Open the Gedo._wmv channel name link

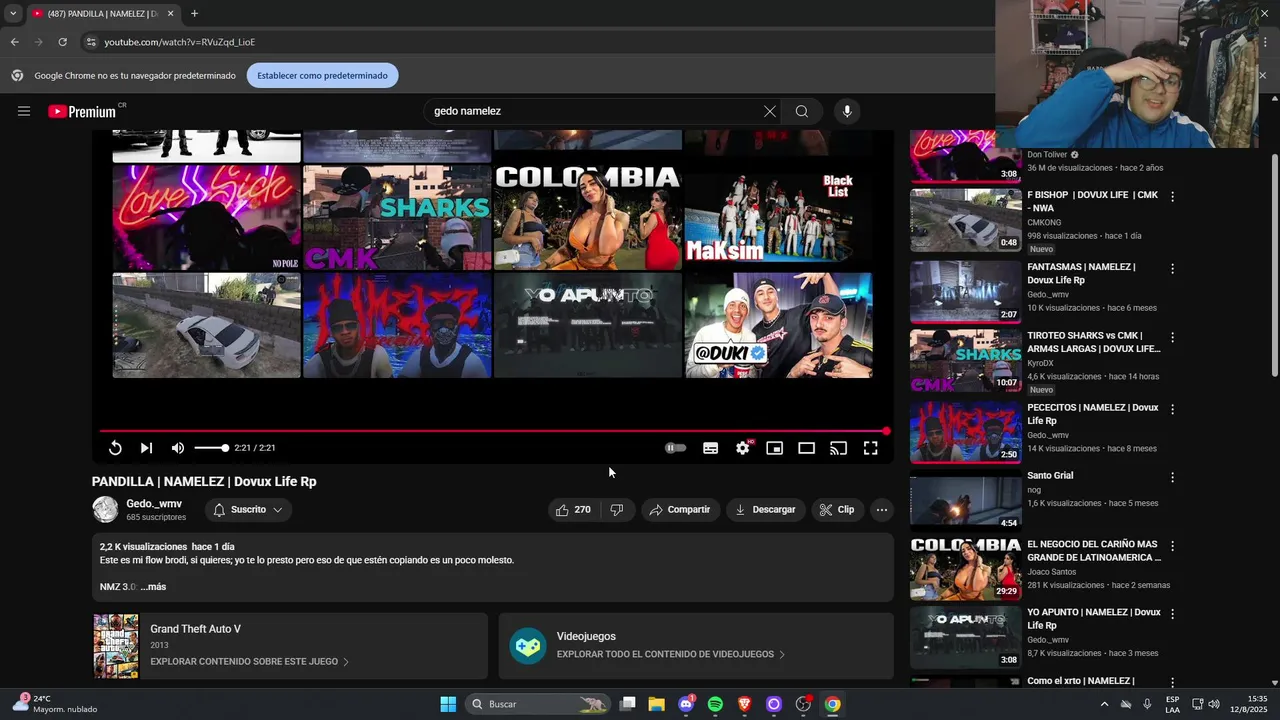(x=154, y=504)
